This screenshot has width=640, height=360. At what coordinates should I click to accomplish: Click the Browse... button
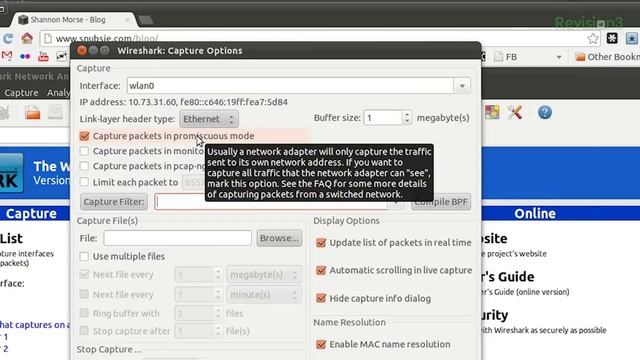click(x=279, y=238)
